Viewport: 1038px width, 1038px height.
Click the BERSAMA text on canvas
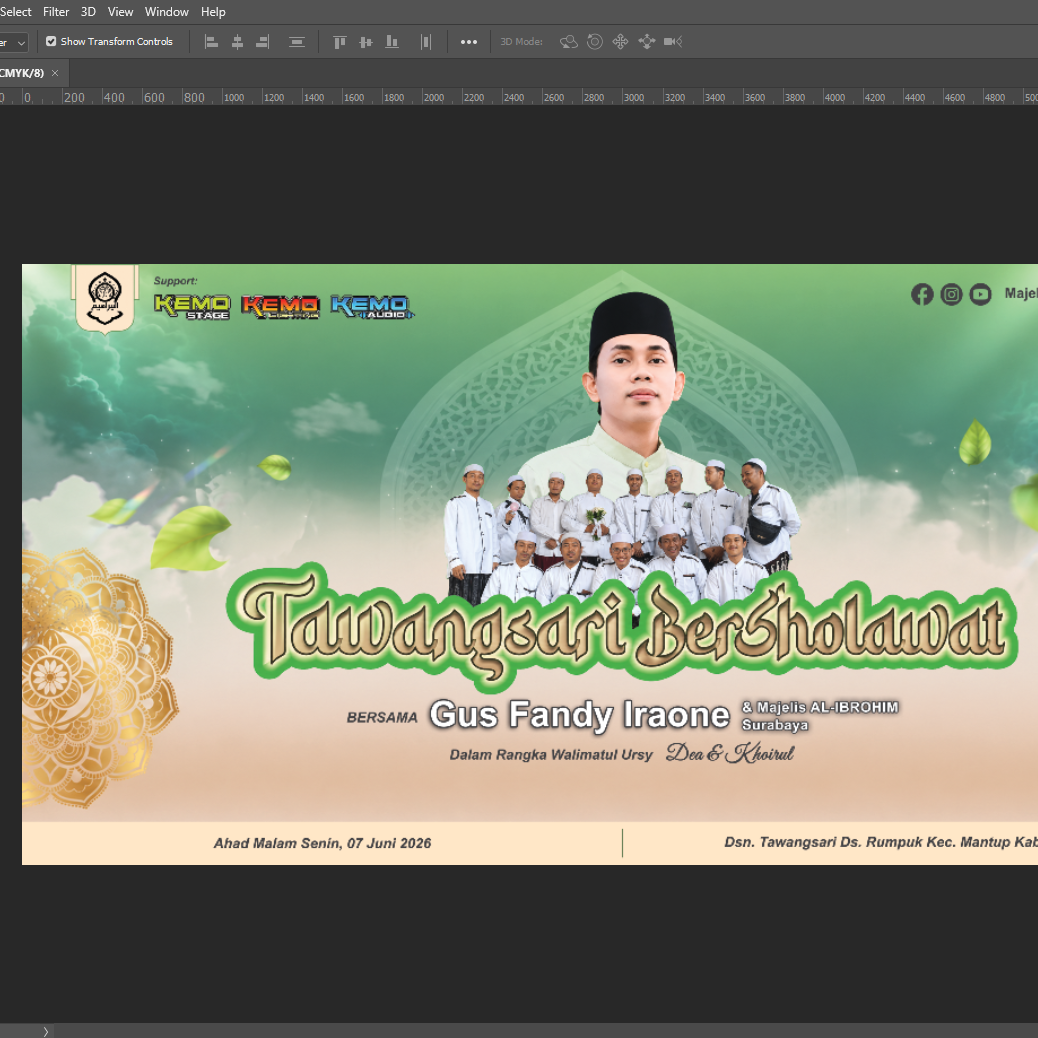pyautogui.click(x=382, y=718)
